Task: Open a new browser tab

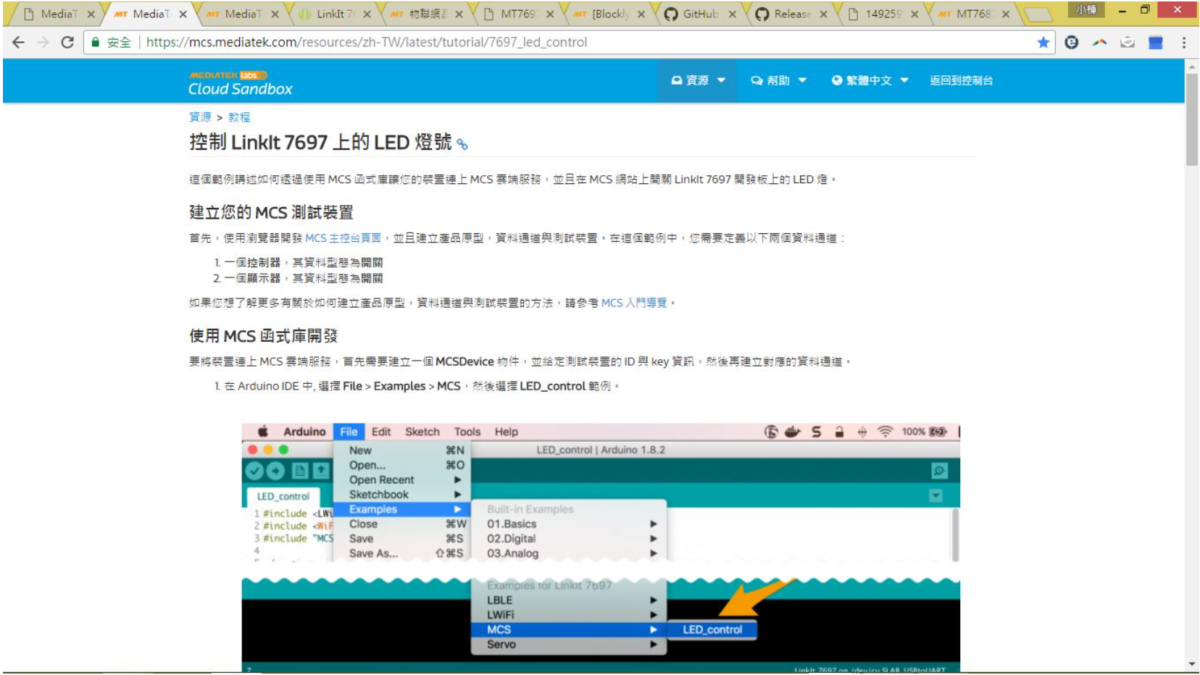Action: (1039, 15)
